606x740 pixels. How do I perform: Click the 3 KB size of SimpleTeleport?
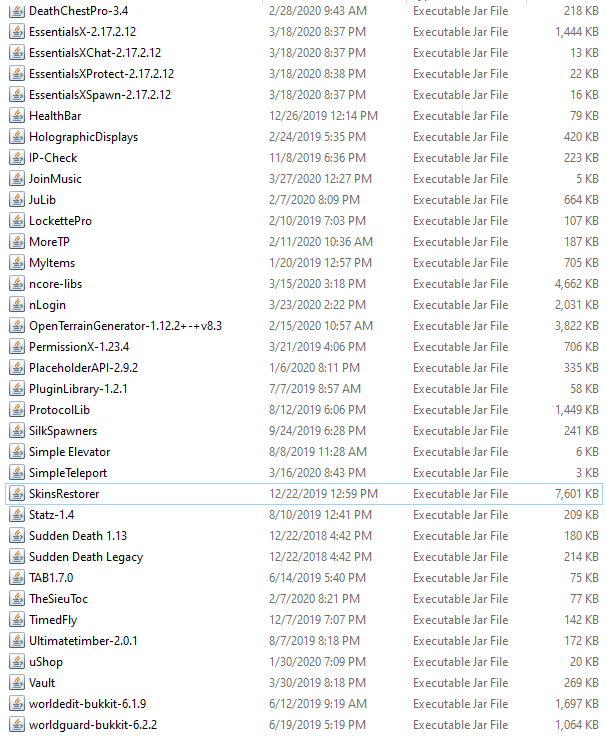tap(588, 473)
